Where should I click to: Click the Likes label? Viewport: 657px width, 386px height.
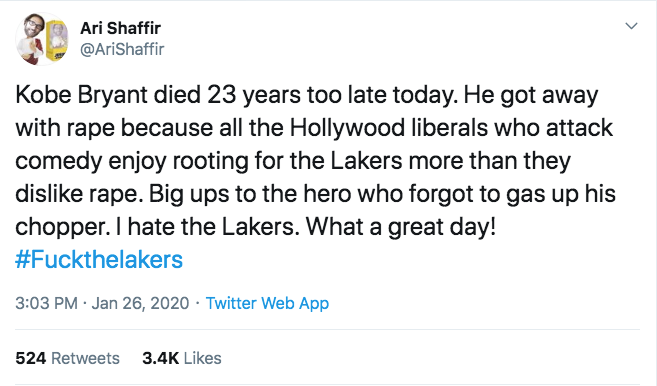coord(203,358)
